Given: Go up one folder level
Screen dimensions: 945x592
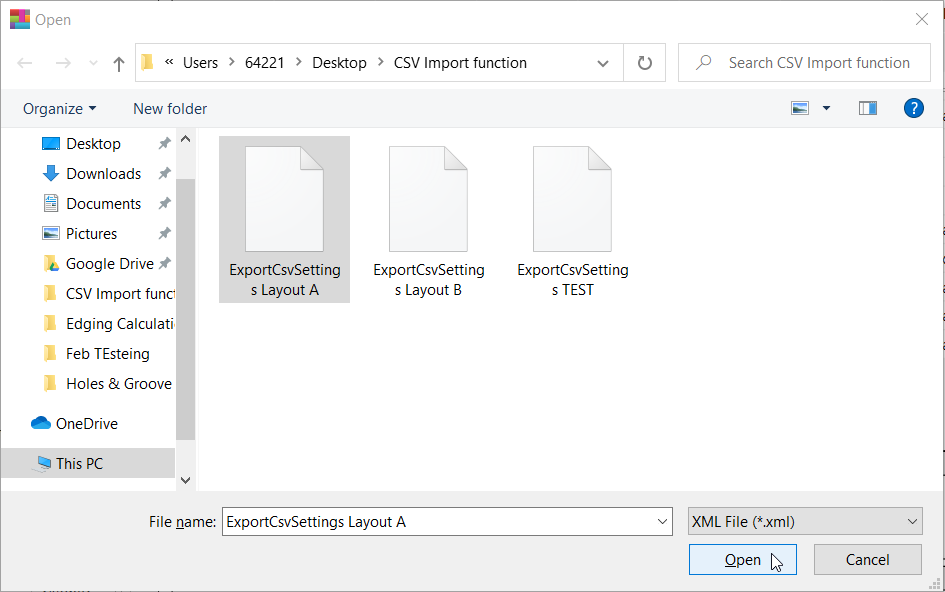Looking at the screenshot, I should point(119,63).
